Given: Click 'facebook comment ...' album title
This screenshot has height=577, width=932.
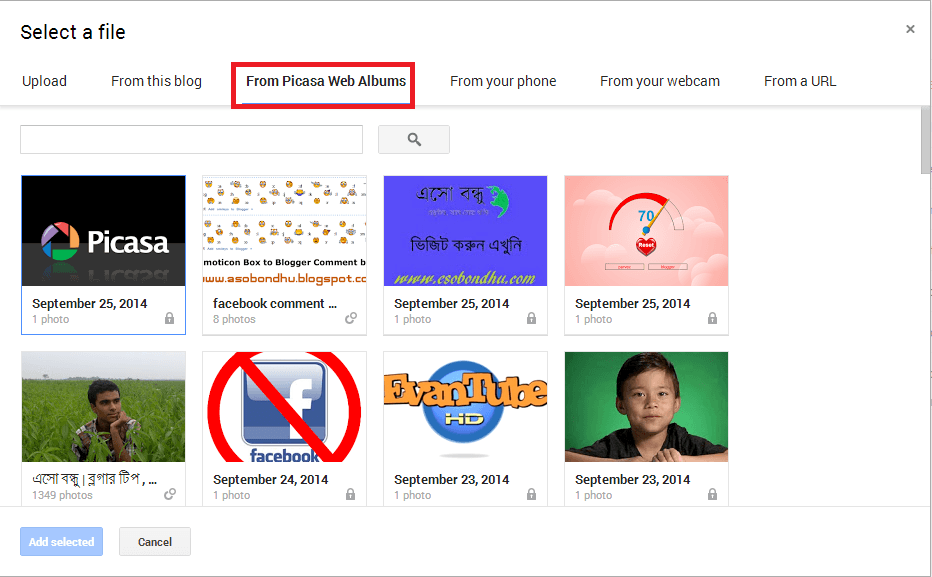Looking at the screenshot, I should point(275,303).
